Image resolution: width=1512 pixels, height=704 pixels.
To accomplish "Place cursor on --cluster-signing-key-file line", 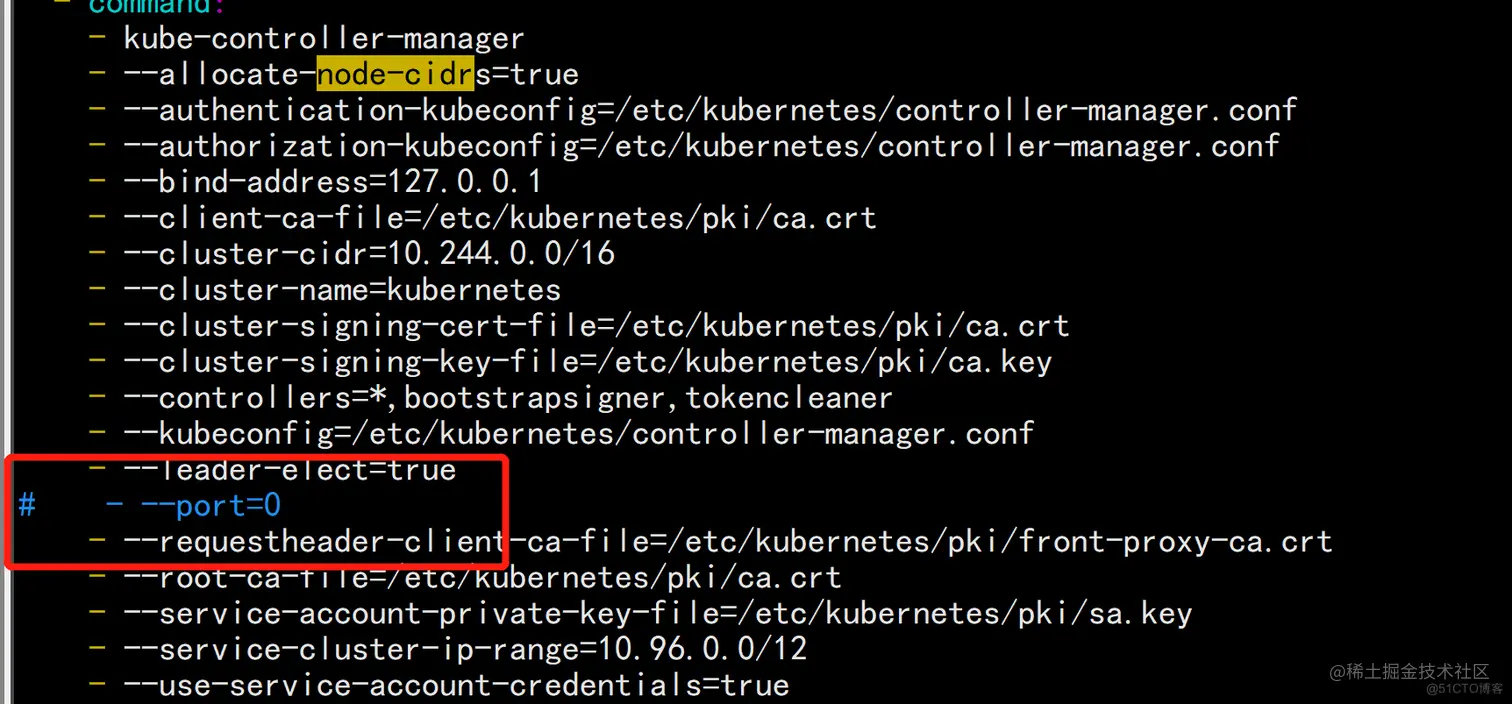I will (587, 362).
